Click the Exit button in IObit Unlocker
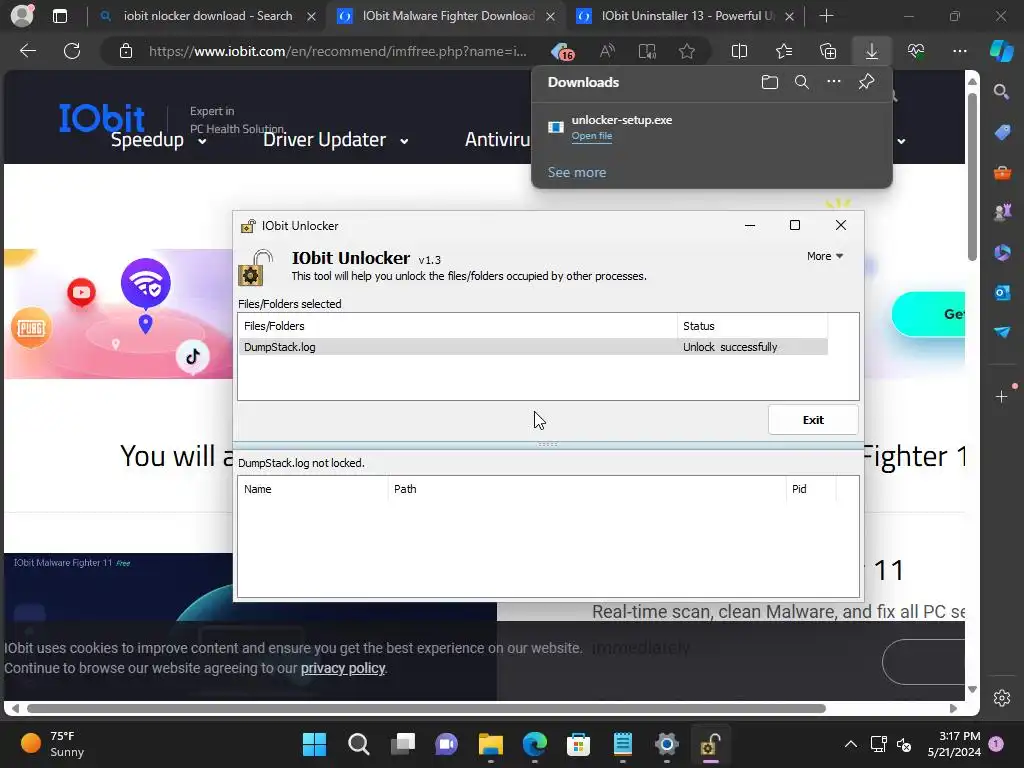The height and width of the screenshot is (768, 1024). click(x=812, y=420)
